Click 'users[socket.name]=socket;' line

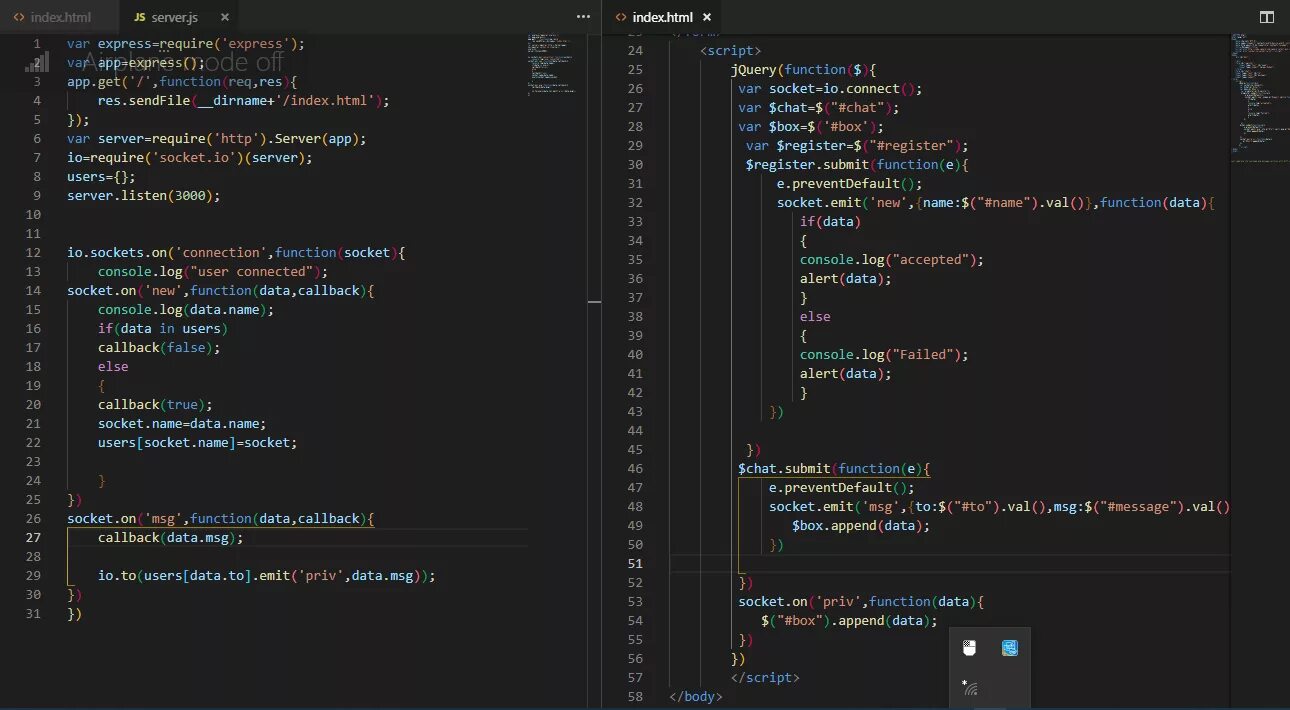[x=197, y=442]
